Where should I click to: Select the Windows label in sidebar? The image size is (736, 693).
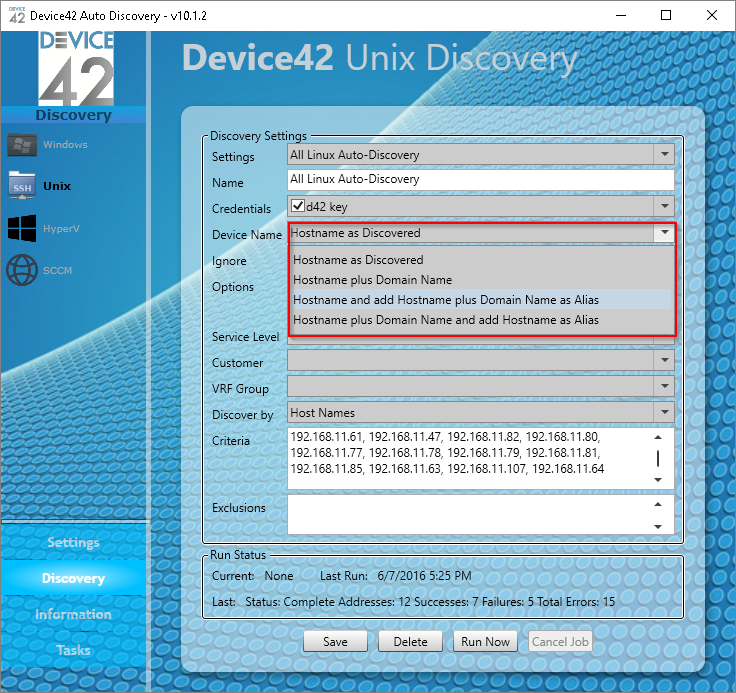65,145
